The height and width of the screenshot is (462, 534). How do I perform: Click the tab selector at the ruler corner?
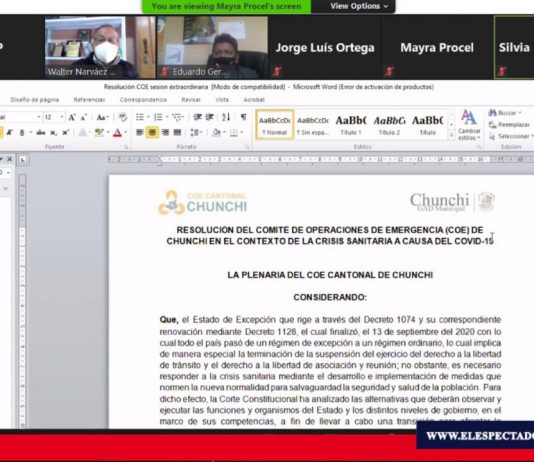[23, 159]
